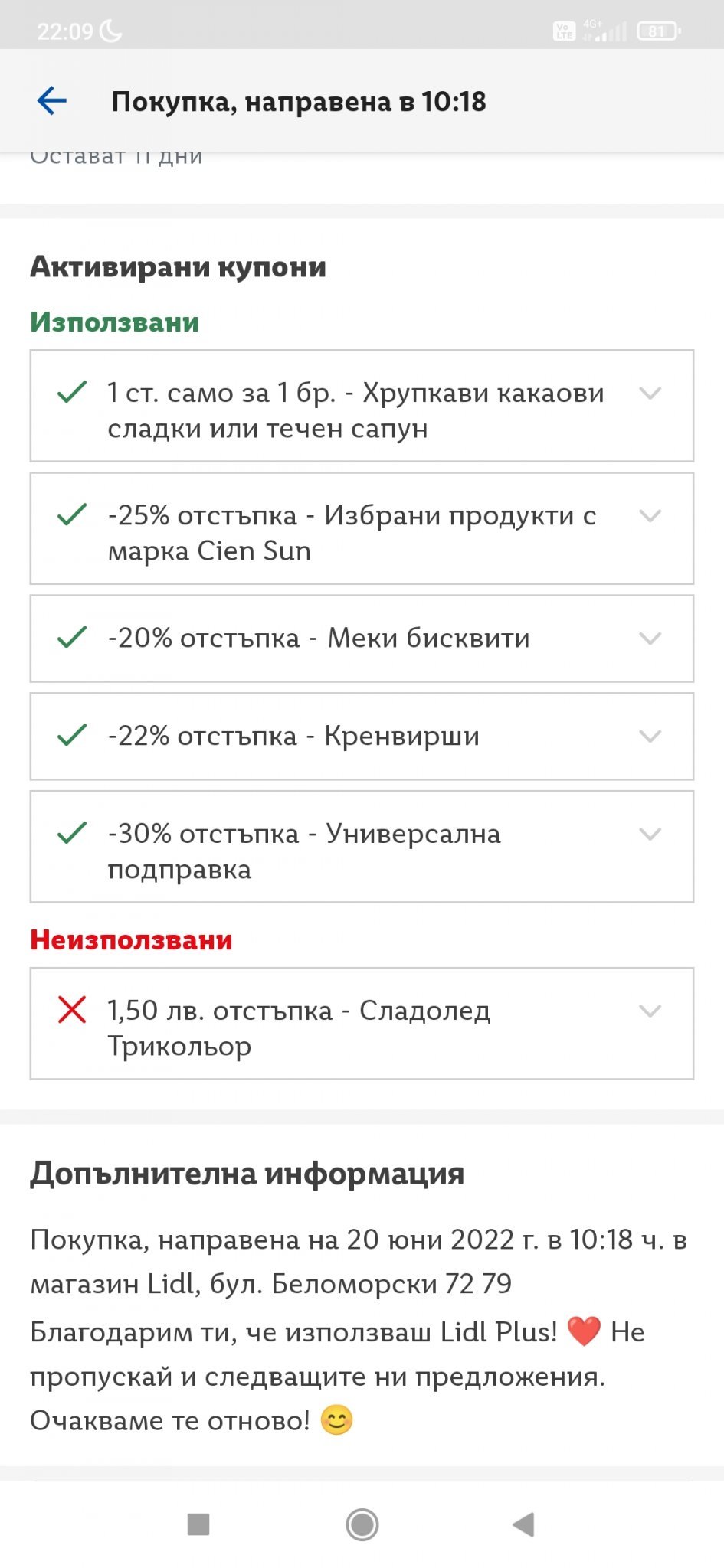Tap the square recent apps button
Image resolution: width=724 pixels, height=1568 pixels.
click(x=198, y=1524)
